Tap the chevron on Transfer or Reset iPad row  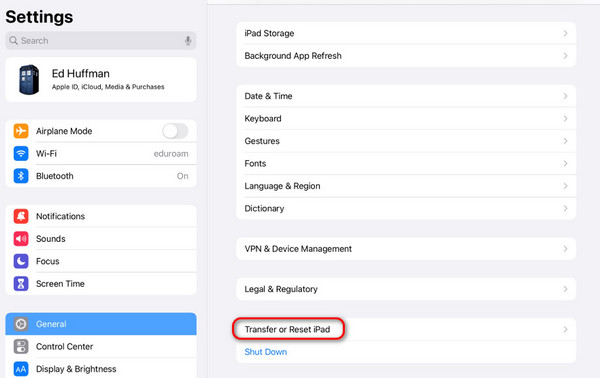click(565, 329)
